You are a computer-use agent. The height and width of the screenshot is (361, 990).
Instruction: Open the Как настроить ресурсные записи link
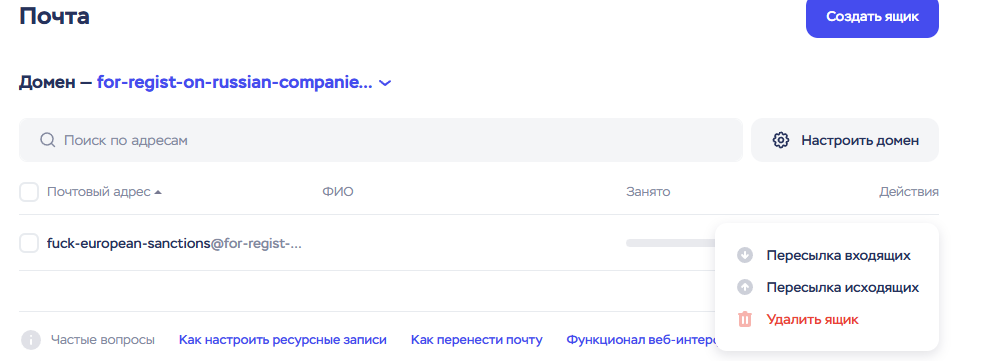tap(283, 340)
